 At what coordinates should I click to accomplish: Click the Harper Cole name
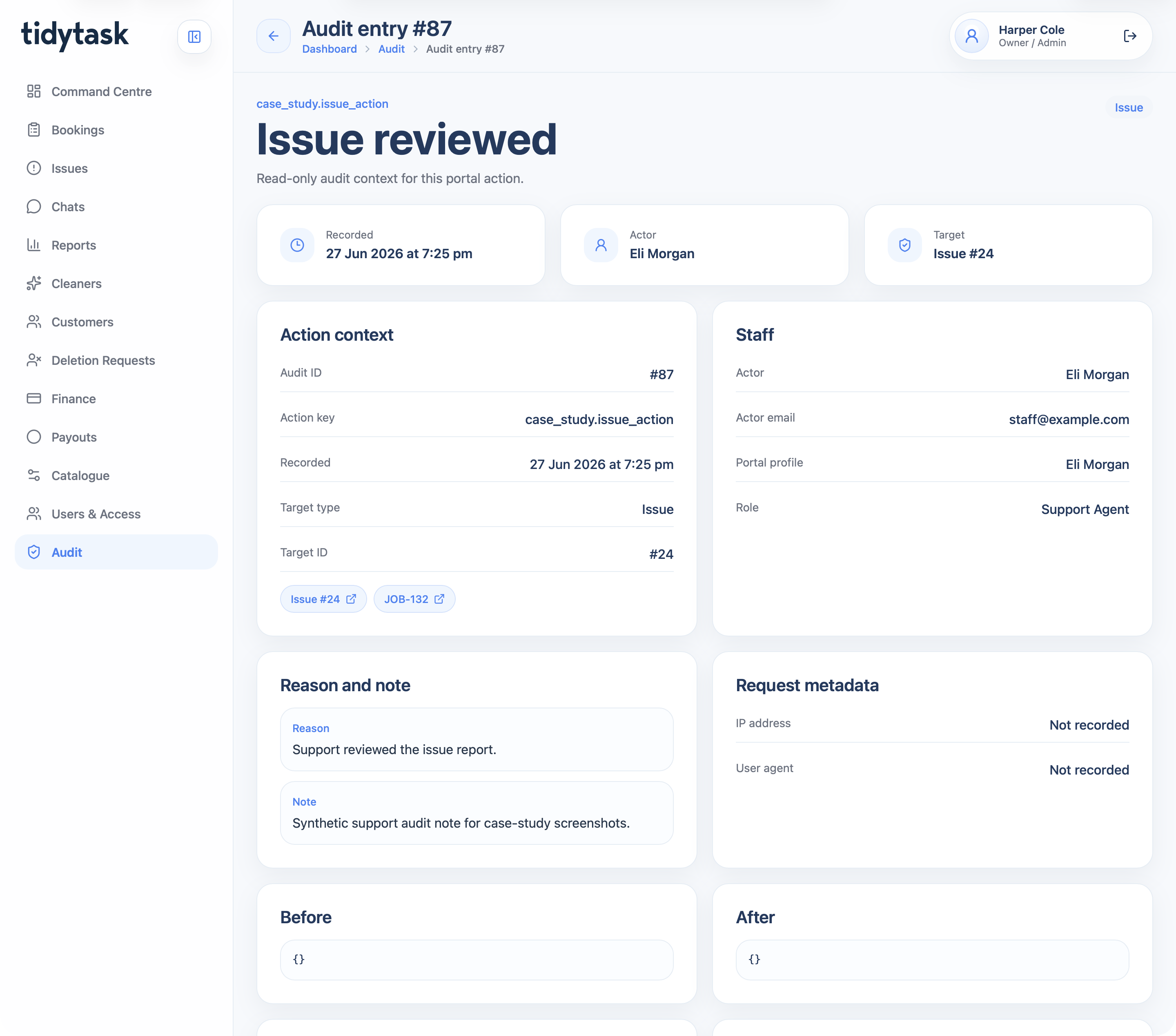click(x=1031, y=30)
